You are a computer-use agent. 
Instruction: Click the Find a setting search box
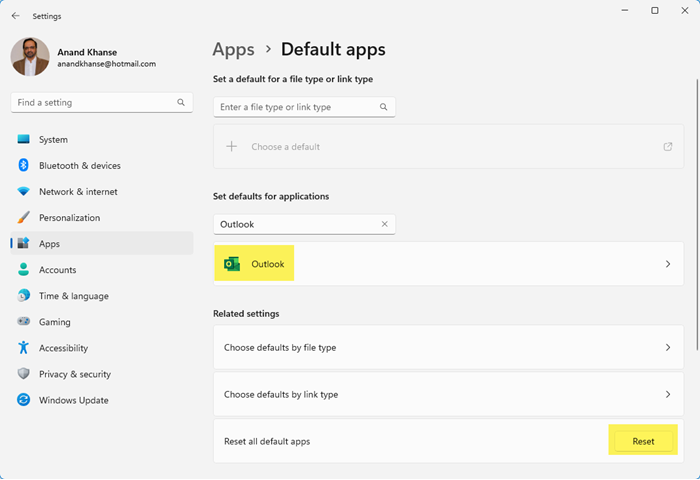pyautogui.click(x=95, y=102)
